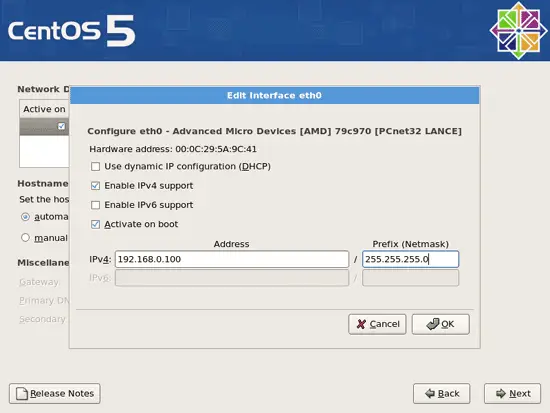Toggle Activate on boot checkbox

[95, 224]
